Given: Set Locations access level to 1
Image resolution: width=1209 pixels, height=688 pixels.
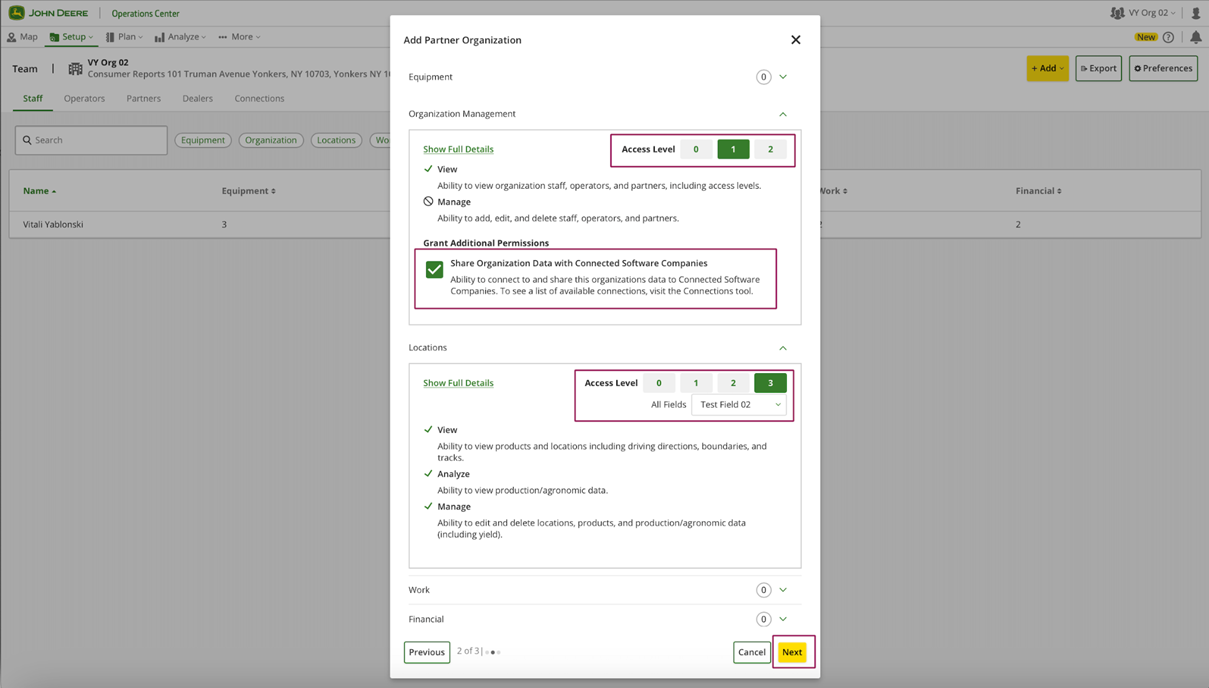Looking at the screenshot, I should point(696,383).
